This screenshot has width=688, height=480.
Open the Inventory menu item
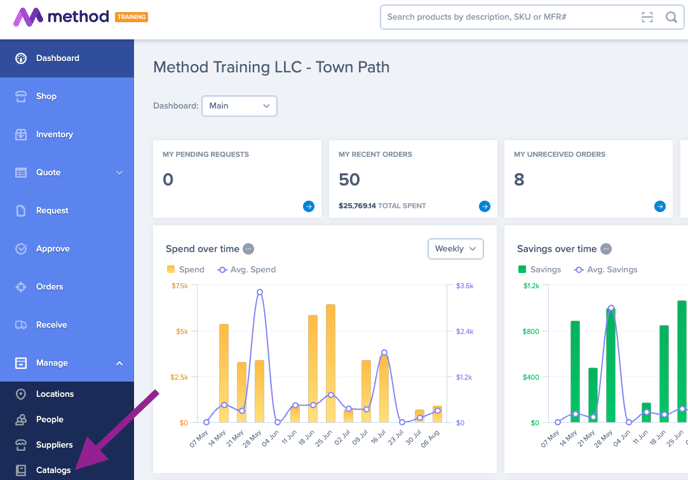tap(67, 134)
